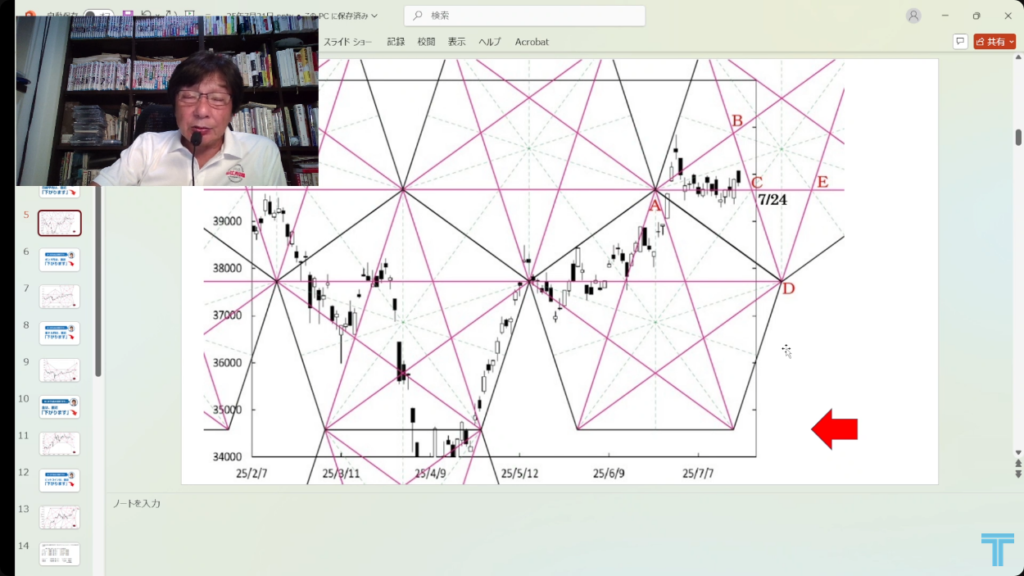Expand the saved-to-this-PC file location dropdown

tap(374, 16)
